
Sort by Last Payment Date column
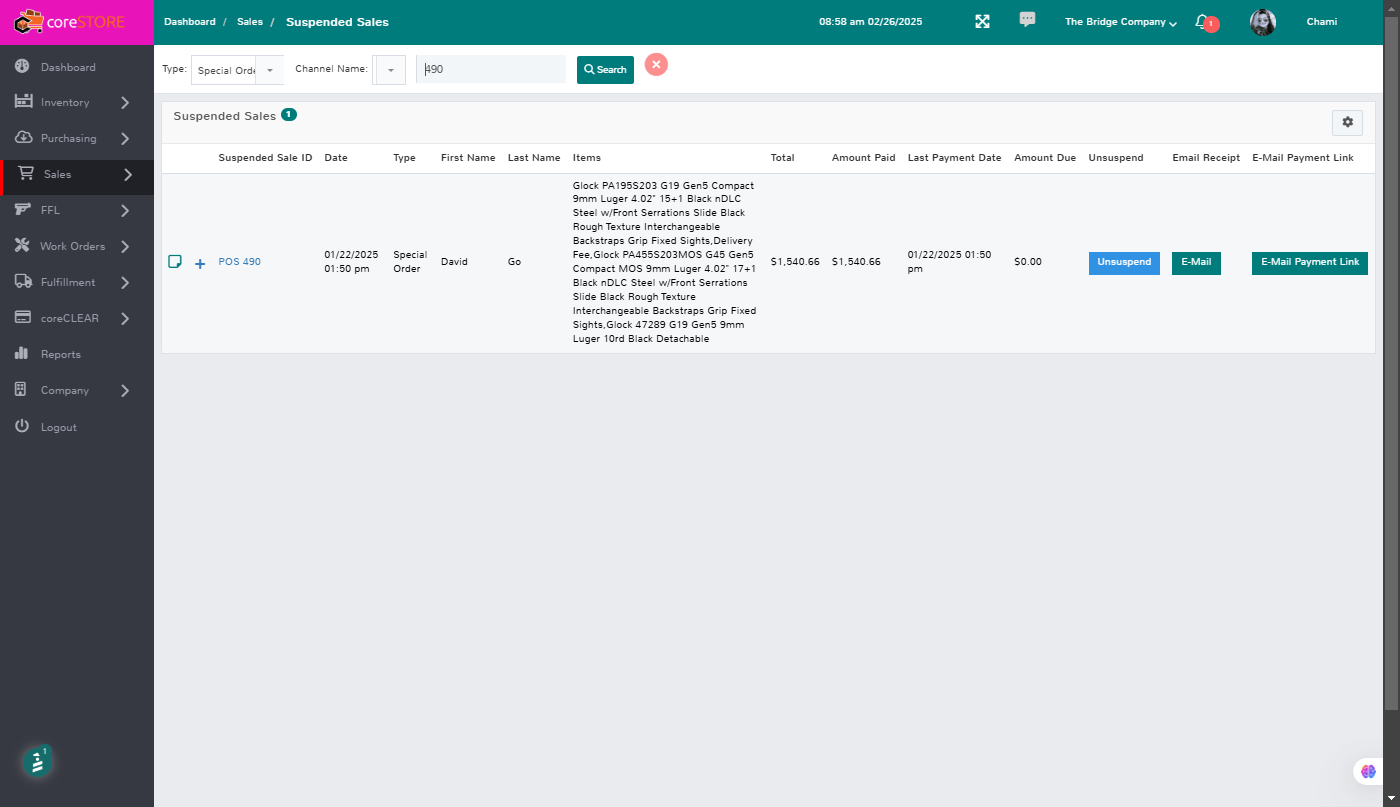954,158
